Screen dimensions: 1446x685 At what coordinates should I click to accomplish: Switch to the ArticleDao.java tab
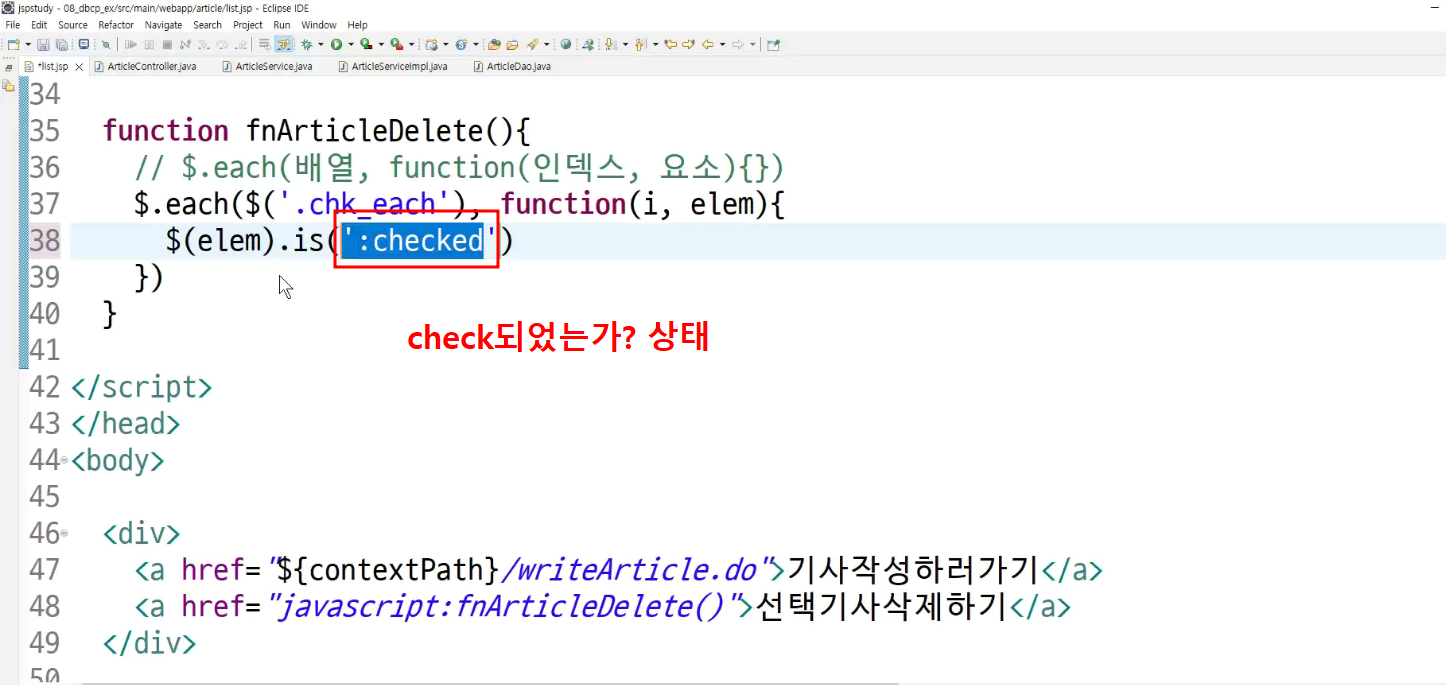(511, 66)
